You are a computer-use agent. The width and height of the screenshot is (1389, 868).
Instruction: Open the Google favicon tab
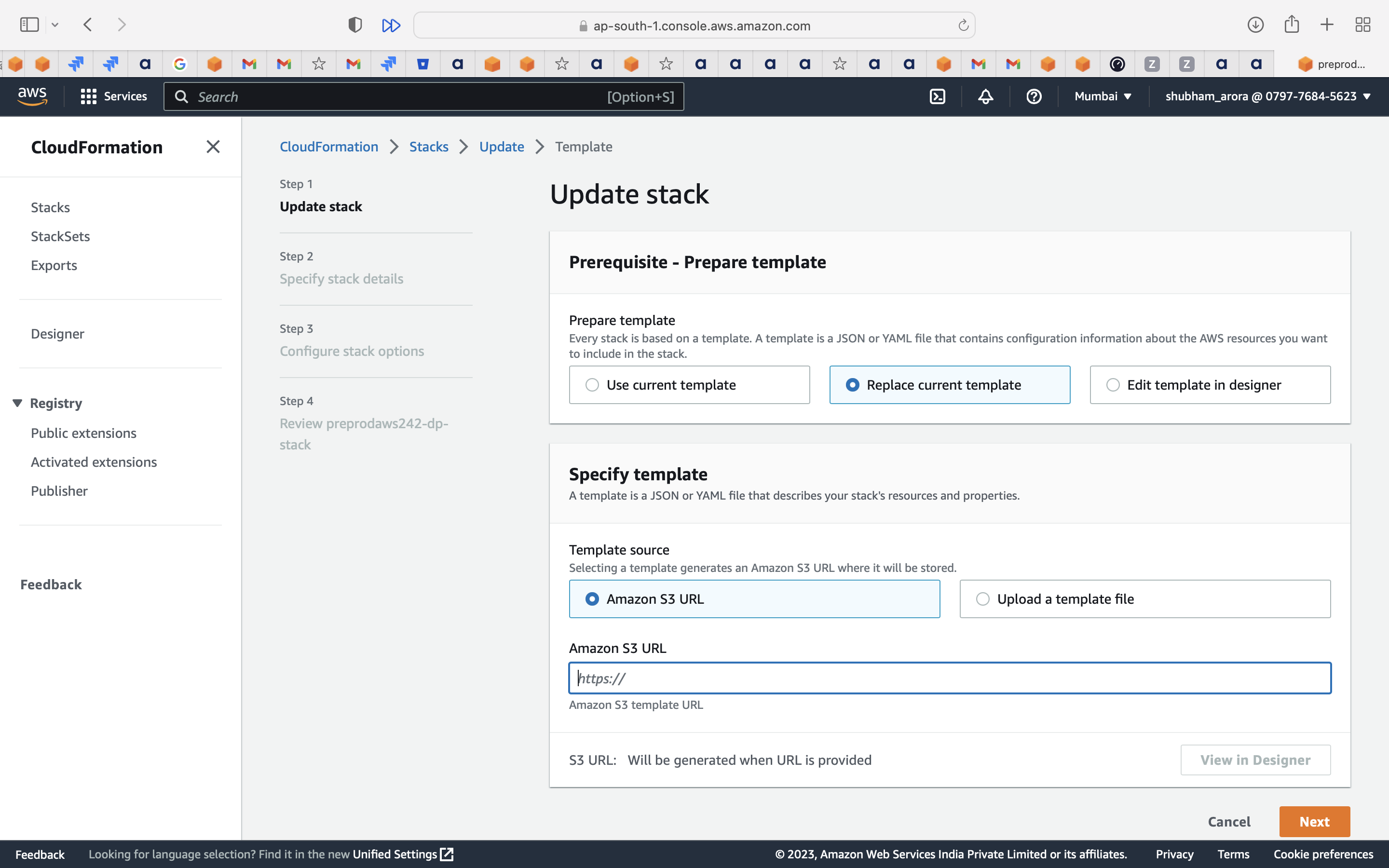click(x=179, y=64)
